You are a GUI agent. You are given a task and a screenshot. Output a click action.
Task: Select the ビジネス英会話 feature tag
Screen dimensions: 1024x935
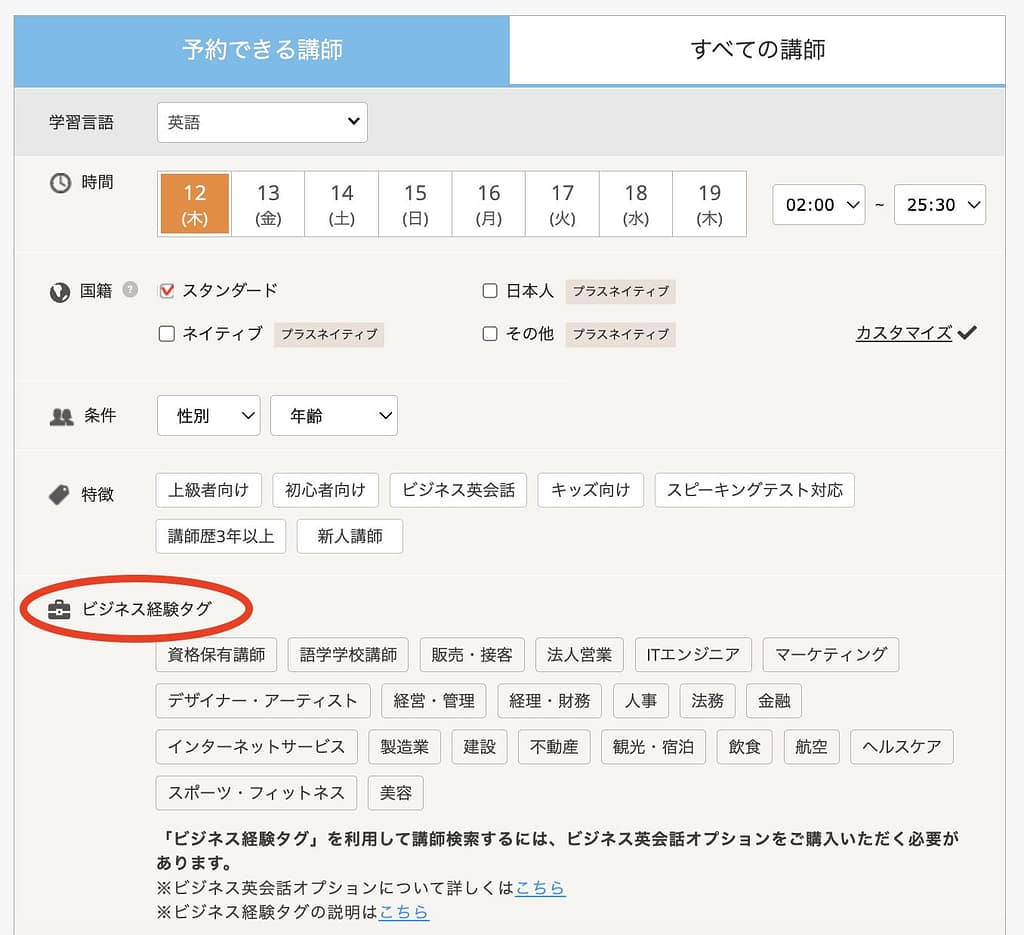[458, 490]
